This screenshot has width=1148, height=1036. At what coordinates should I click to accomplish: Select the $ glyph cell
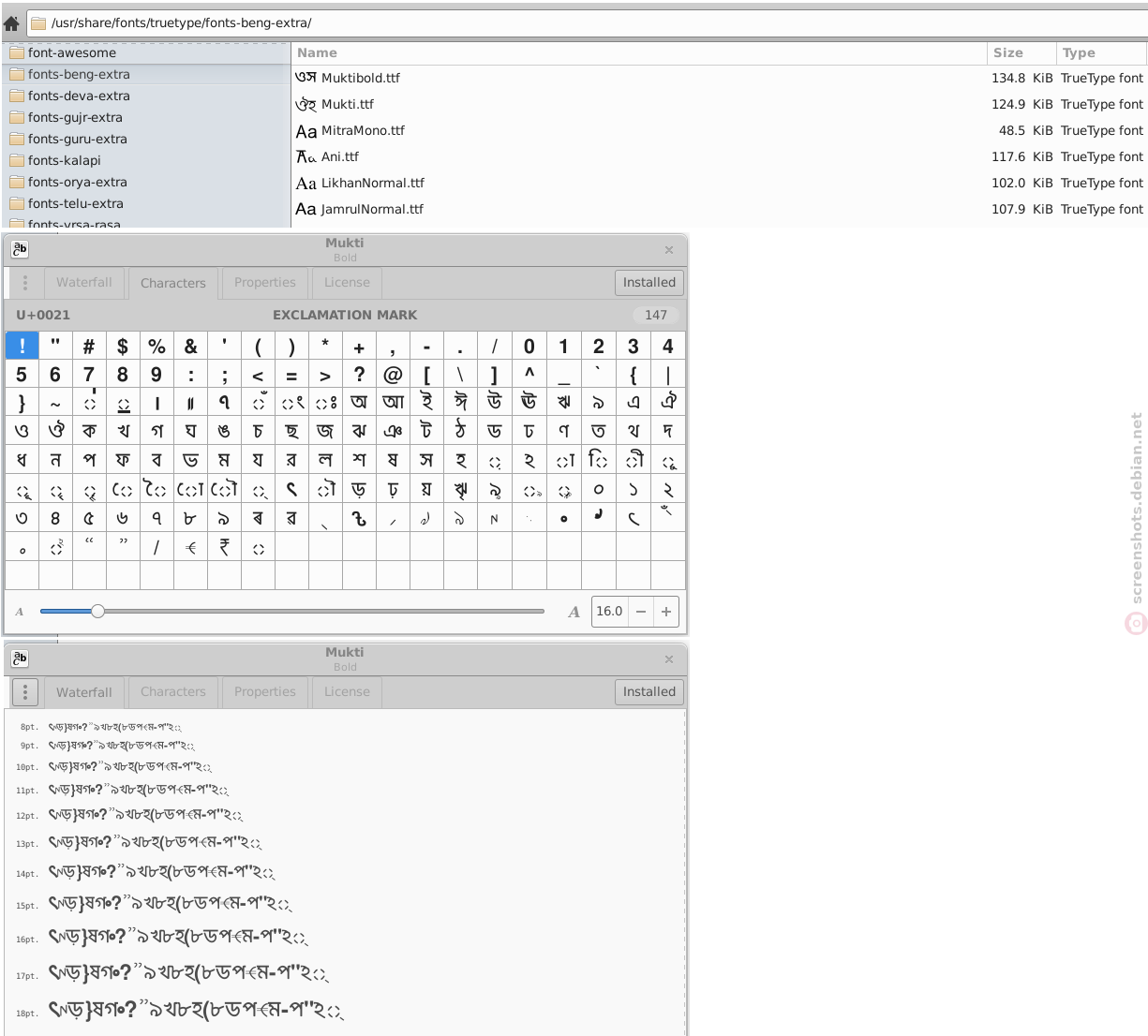click(x=123, y=346)
